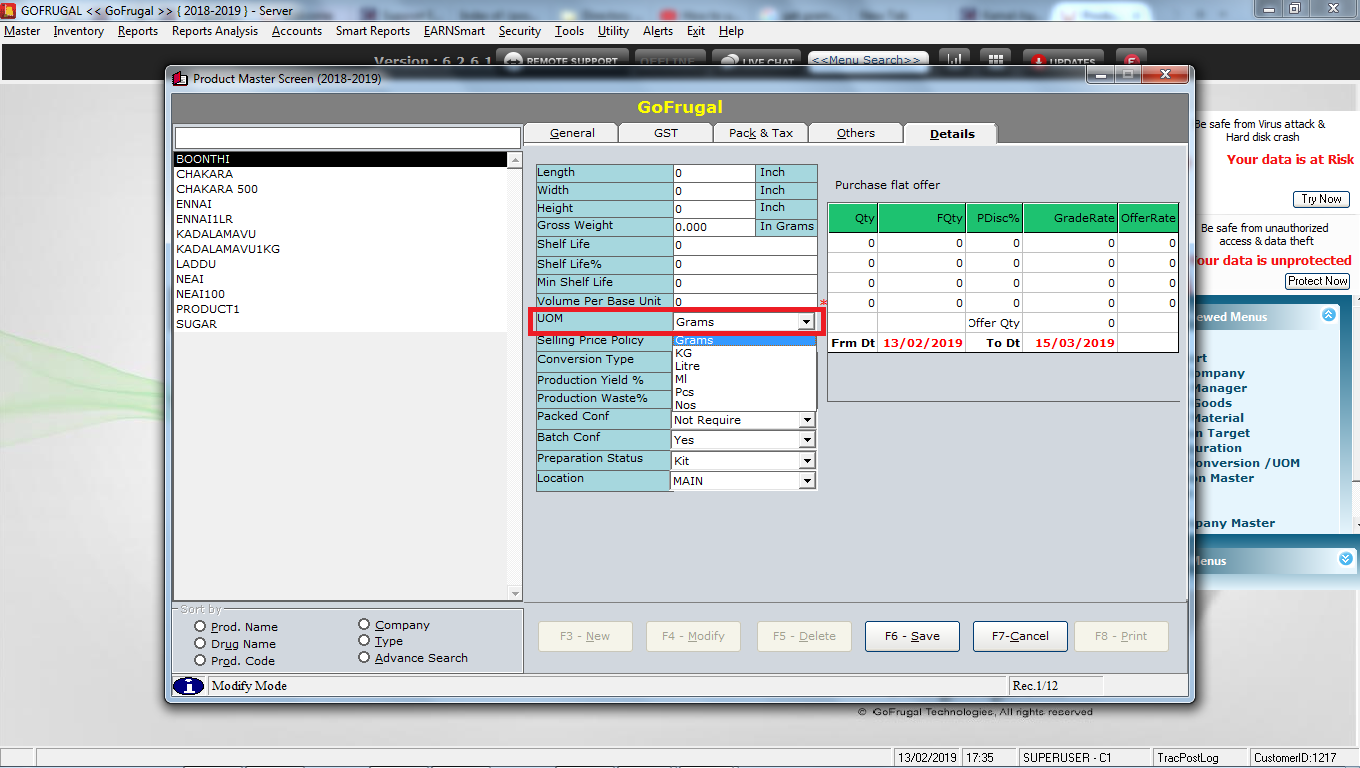Choose Ml from the UOM list
This screenshot has height=768, width=1360.
pyautogui.click(x=744, y=379)
